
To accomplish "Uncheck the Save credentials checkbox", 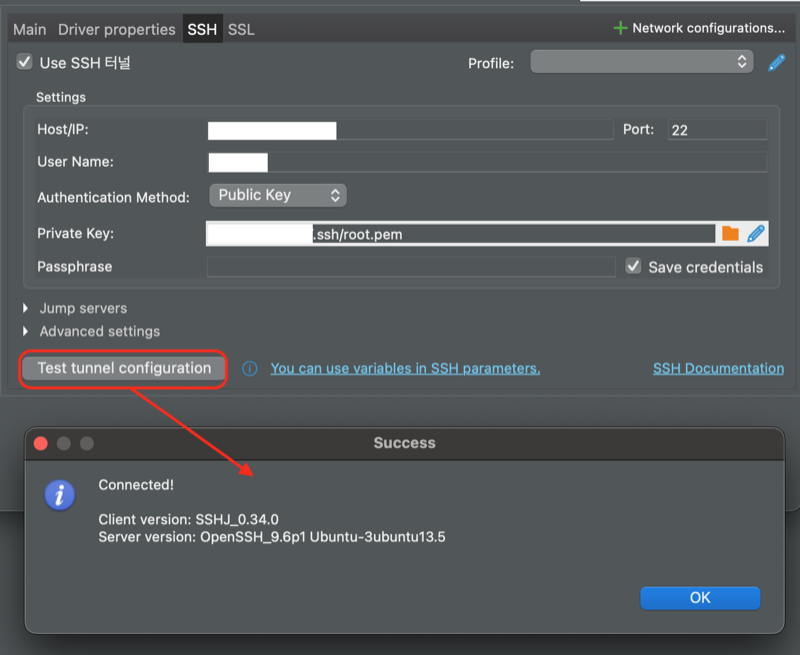I will (633, 266).
